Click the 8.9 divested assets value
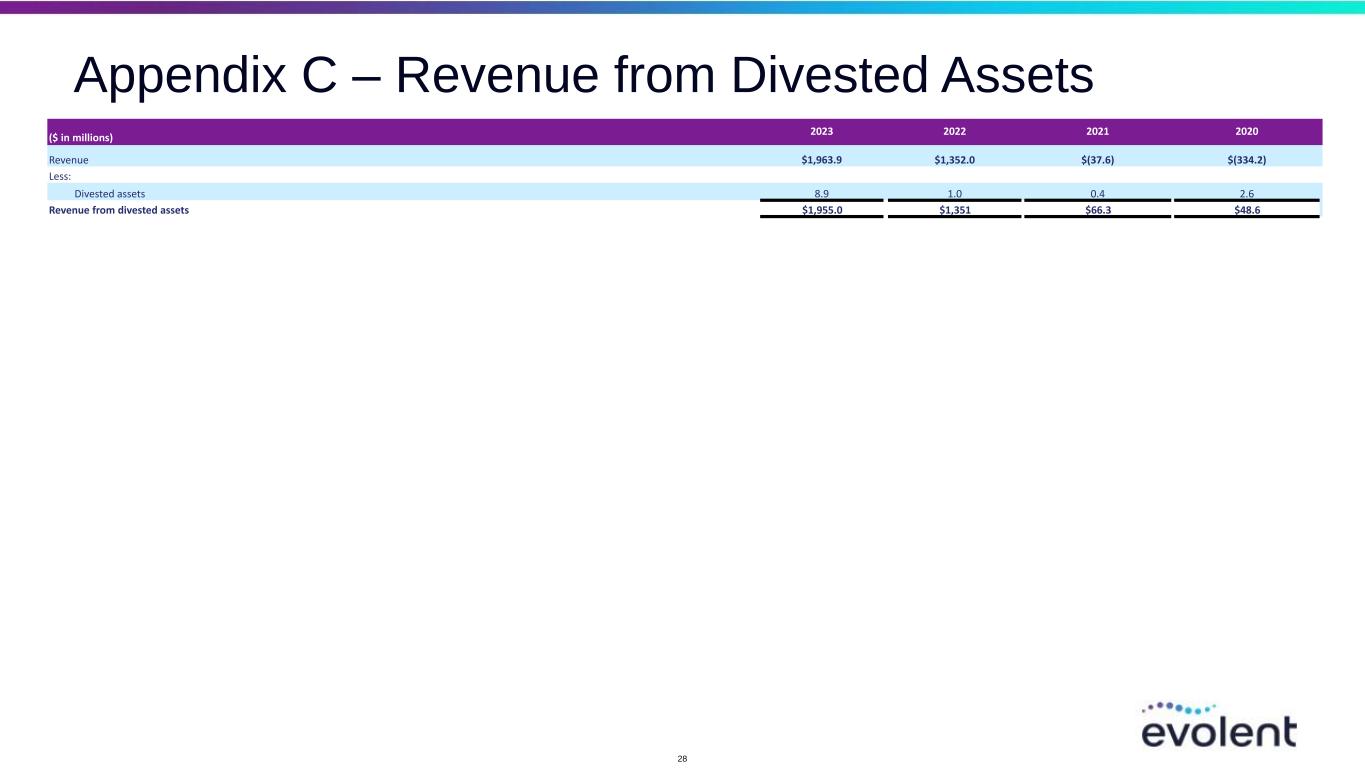This screenshot has width=1365, height=768. (821, 193)
